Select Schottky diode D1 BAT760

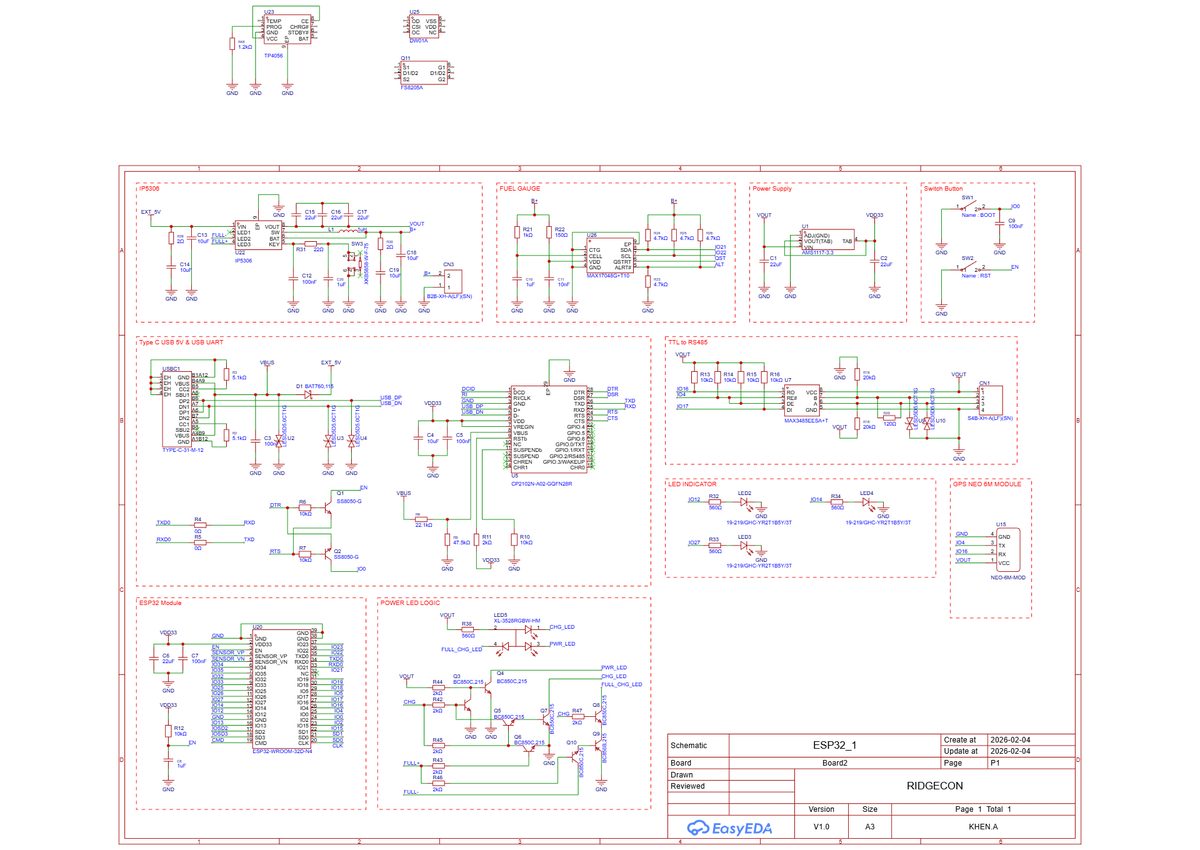(309, 395)
